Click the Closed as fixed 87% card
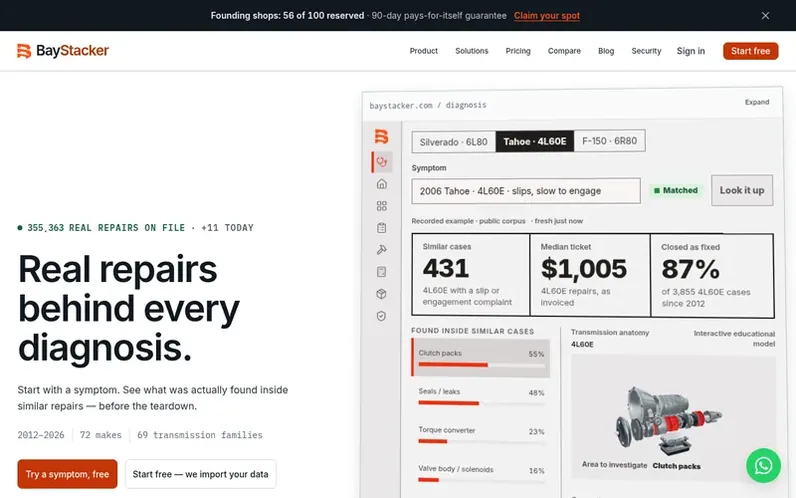This screenshot has height=498, width=796. 712,276
